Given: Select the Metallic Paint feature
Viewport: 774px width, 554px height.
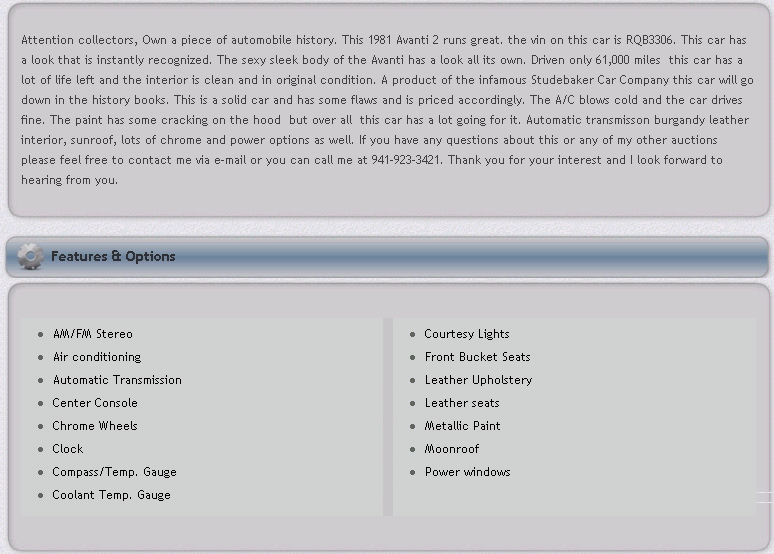Looking at the screenshot, I should click(462, 426).
